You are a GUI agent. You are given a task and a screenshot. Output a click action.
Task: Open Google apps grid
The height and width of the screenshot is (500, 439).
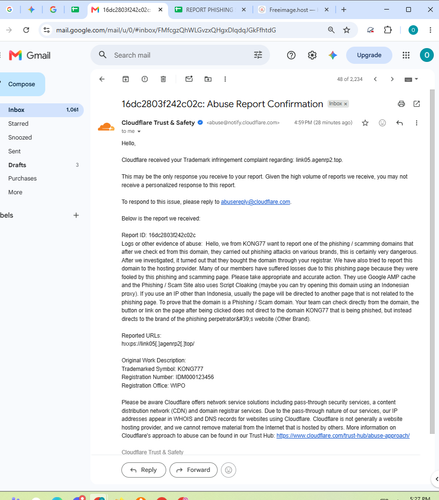(x=406, y=55)
